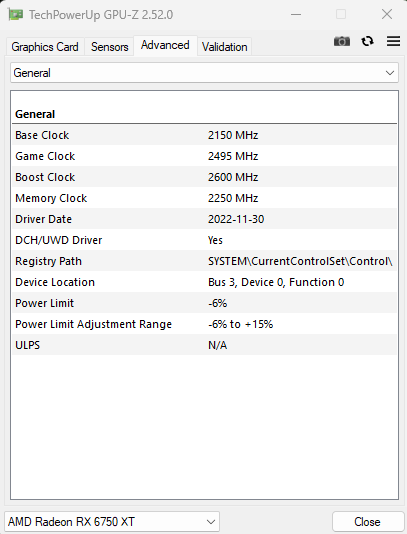Select the Boost Clock row label

(45, 177)
